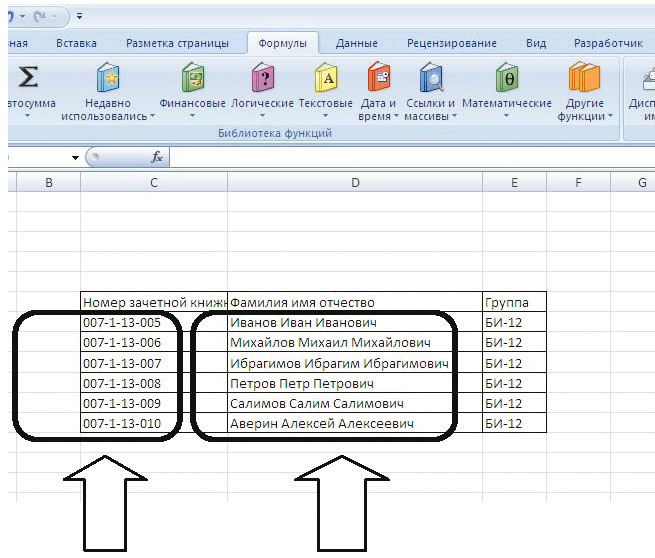
Task: Open the Рецензирование ribbon tab
Action: point(452,43)
